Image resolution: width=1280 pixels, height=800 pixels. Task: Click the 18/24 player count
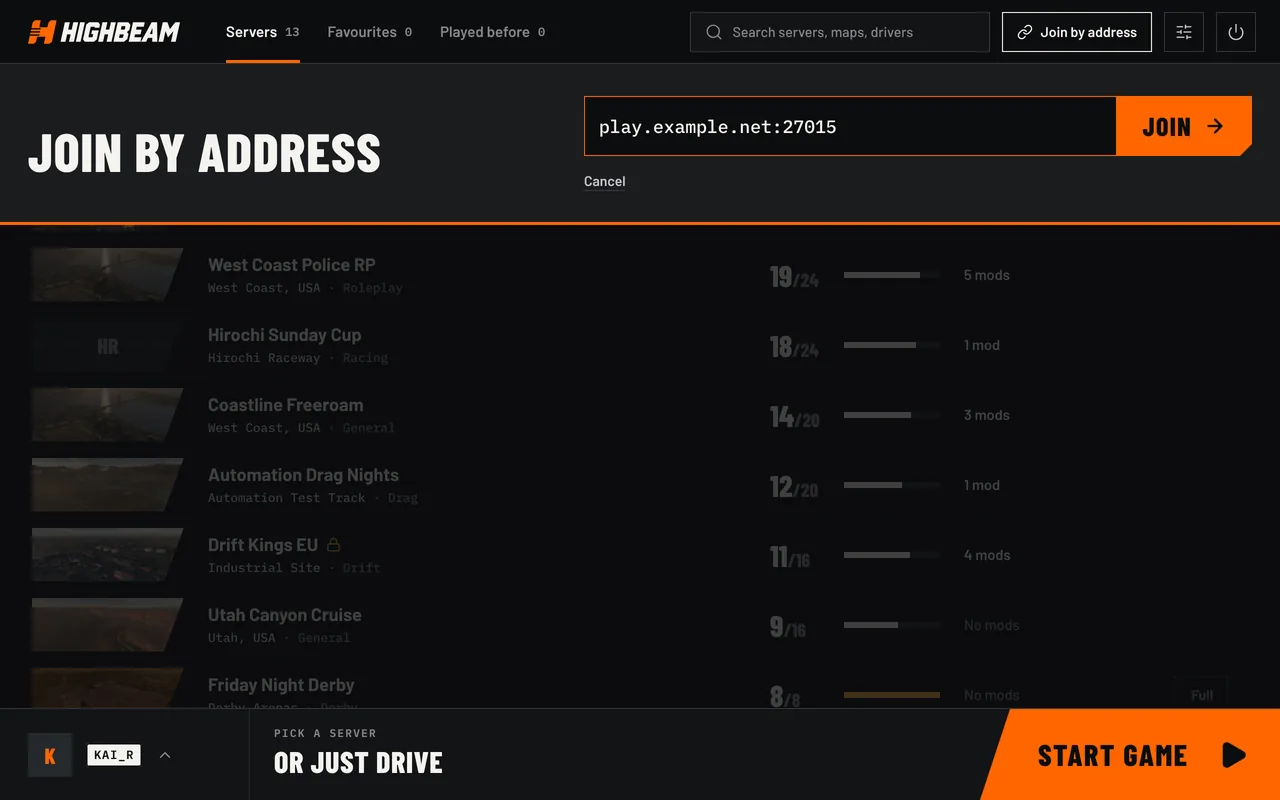[794, 347]
